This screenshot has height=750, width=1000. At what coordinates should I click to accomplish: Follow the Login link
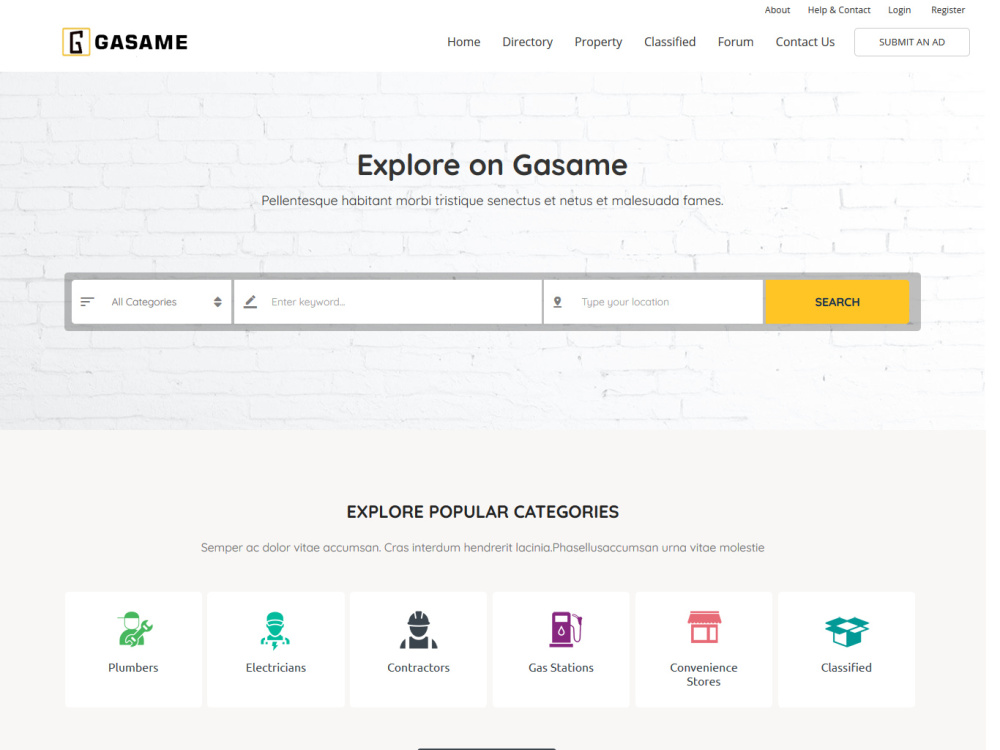pos(899,10)
